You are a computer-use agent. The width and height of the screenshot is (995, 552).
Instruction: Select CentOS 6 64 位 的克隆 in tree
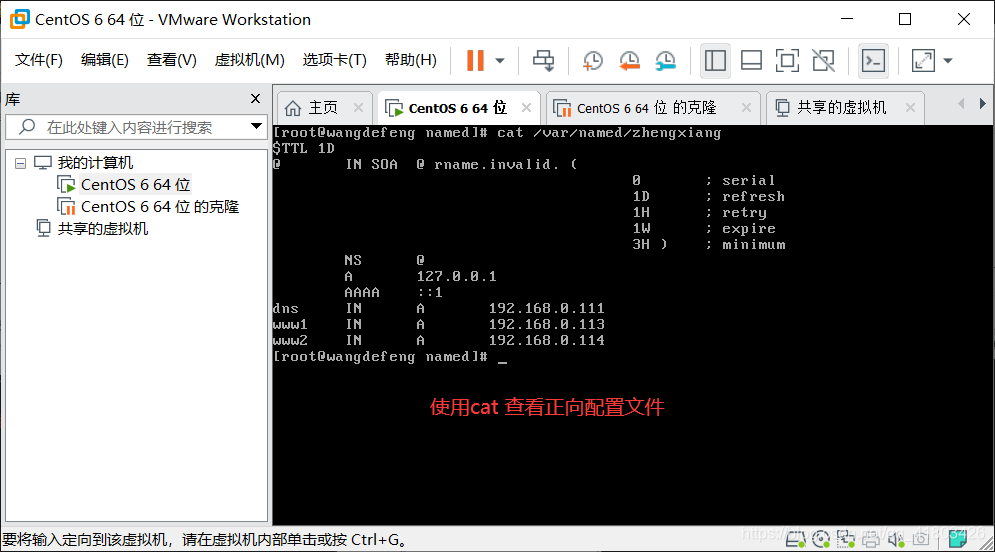160,207
